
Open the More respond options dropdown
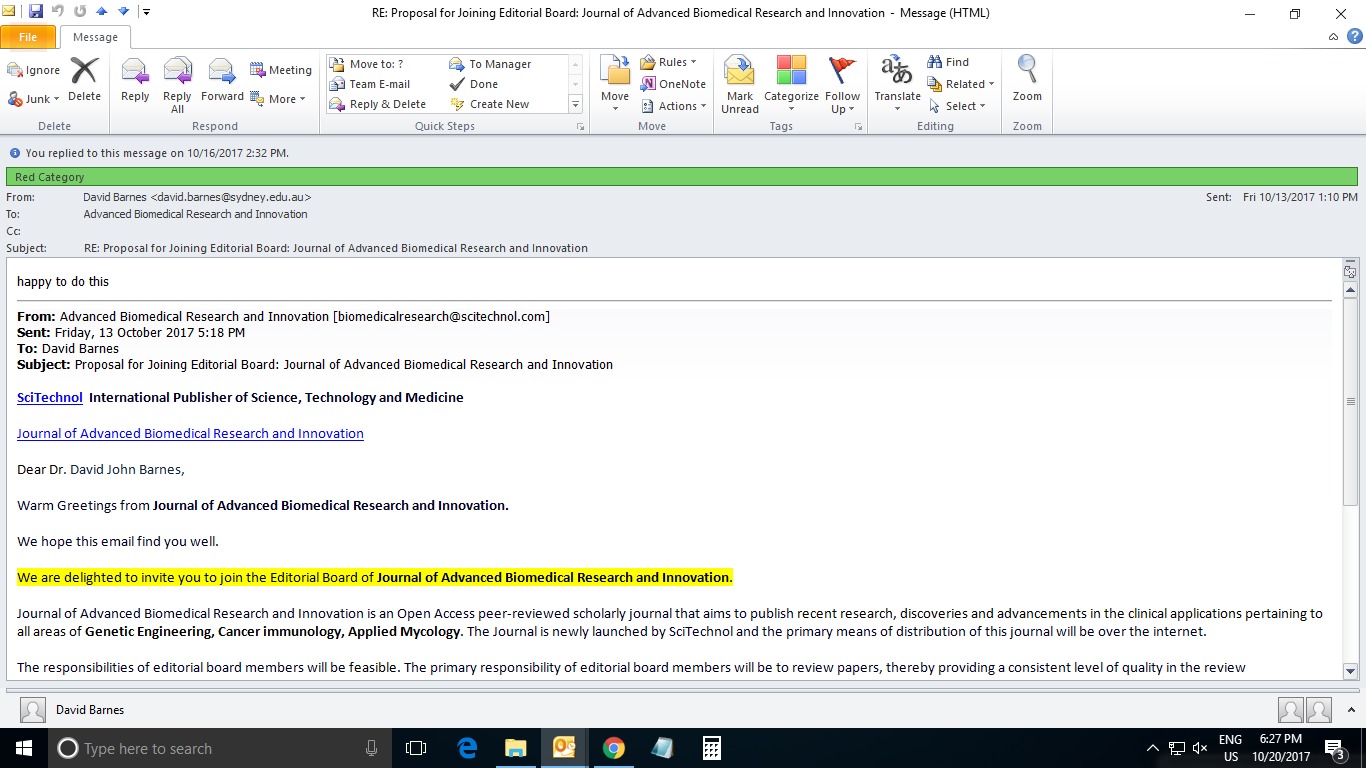click(278, 99)
